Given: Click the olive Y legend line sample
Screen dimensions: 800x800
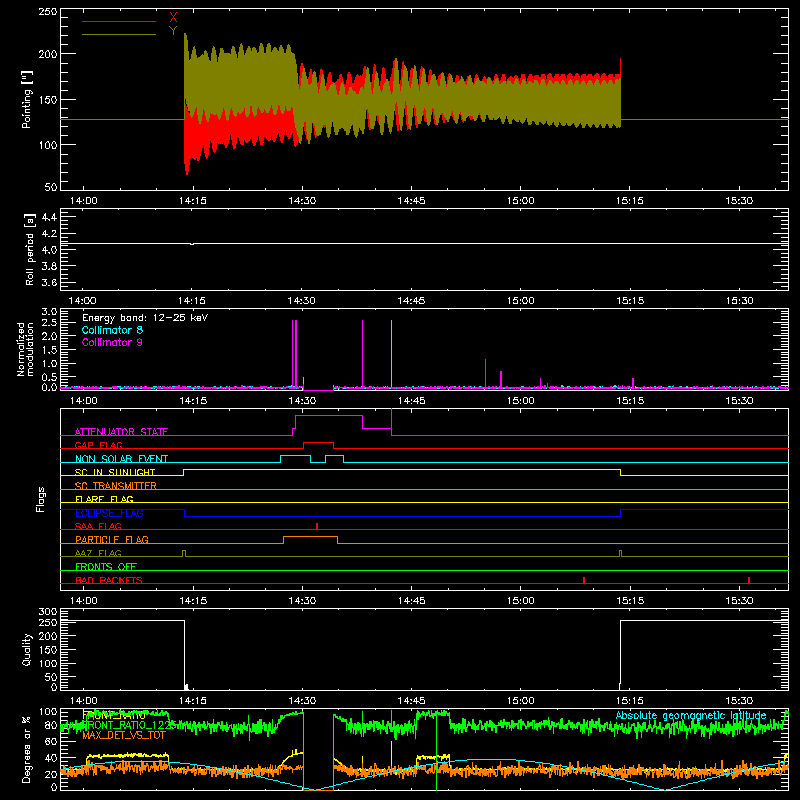Looking at the screenshot, I should tap(119, 35).
